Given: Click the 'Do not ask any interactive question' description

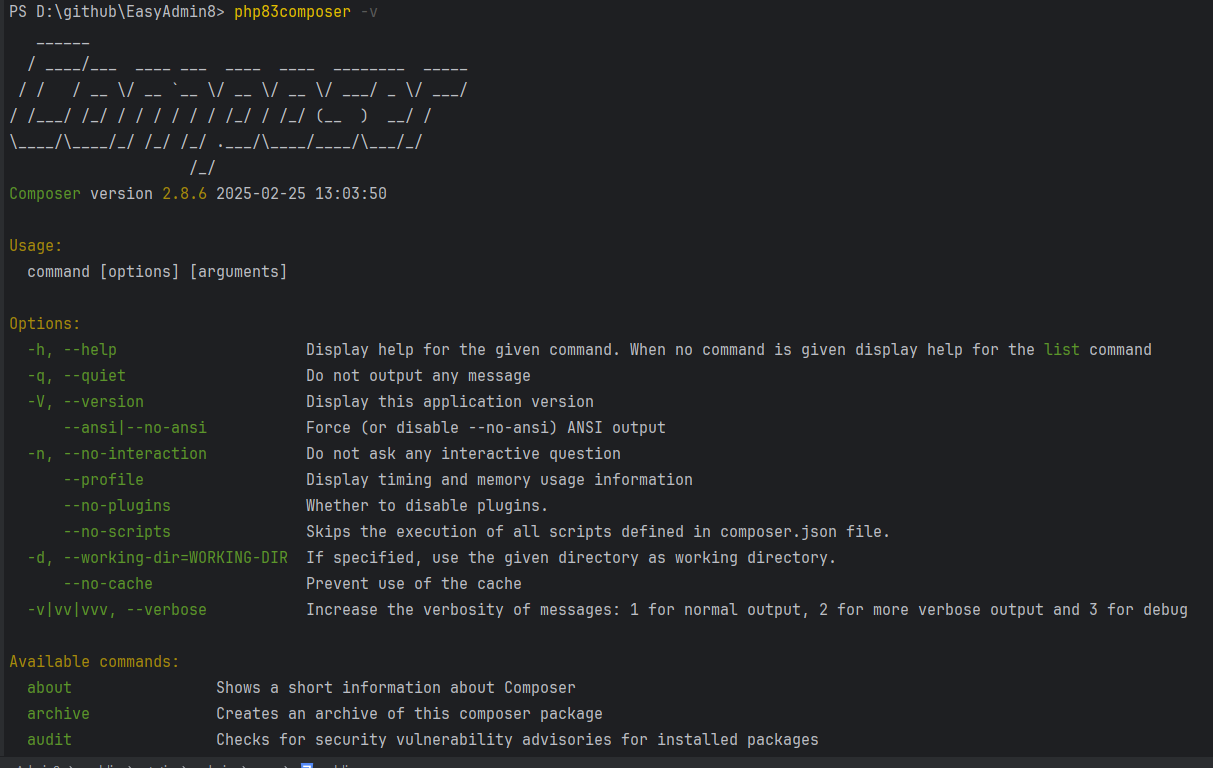Looking at the screenshot, I should tap(463, 454).
